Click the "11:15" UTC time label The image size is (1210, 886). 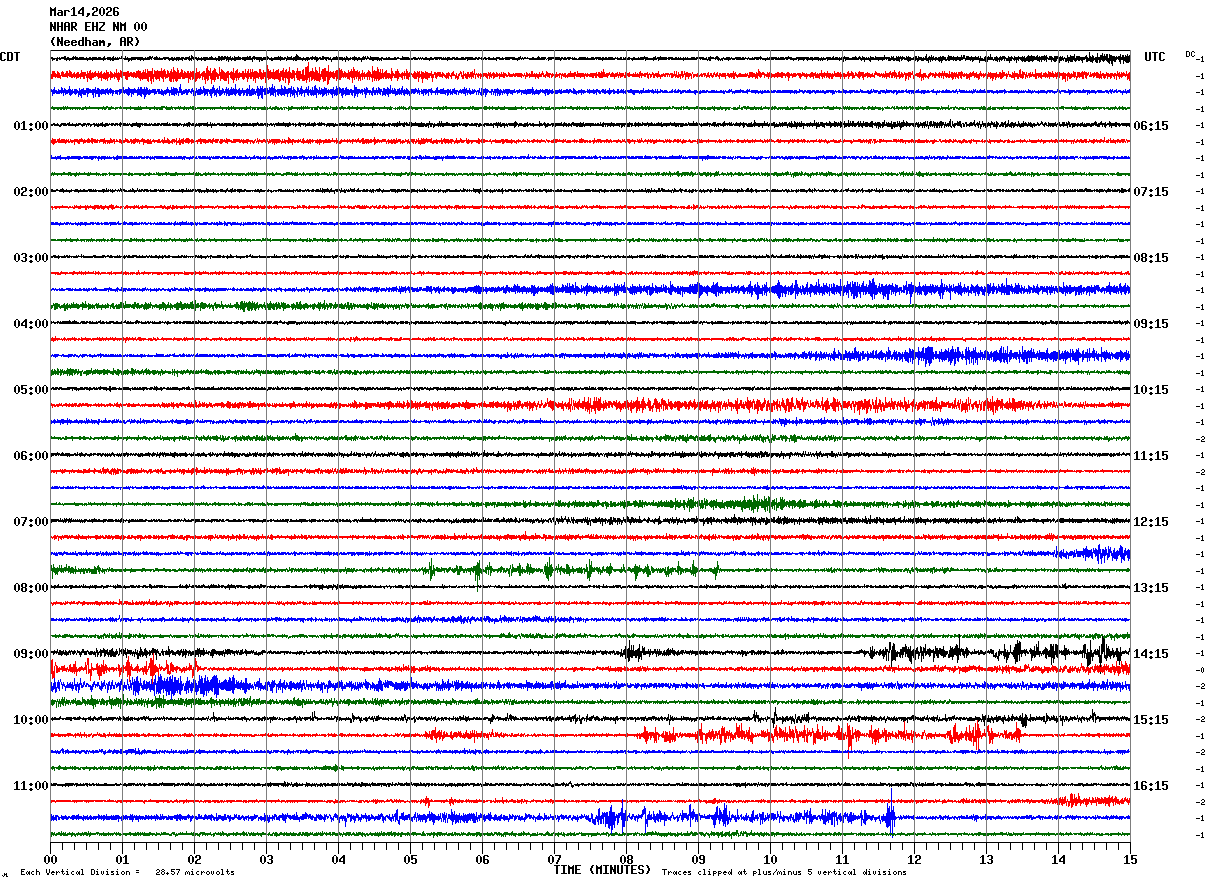[1151, 456]
